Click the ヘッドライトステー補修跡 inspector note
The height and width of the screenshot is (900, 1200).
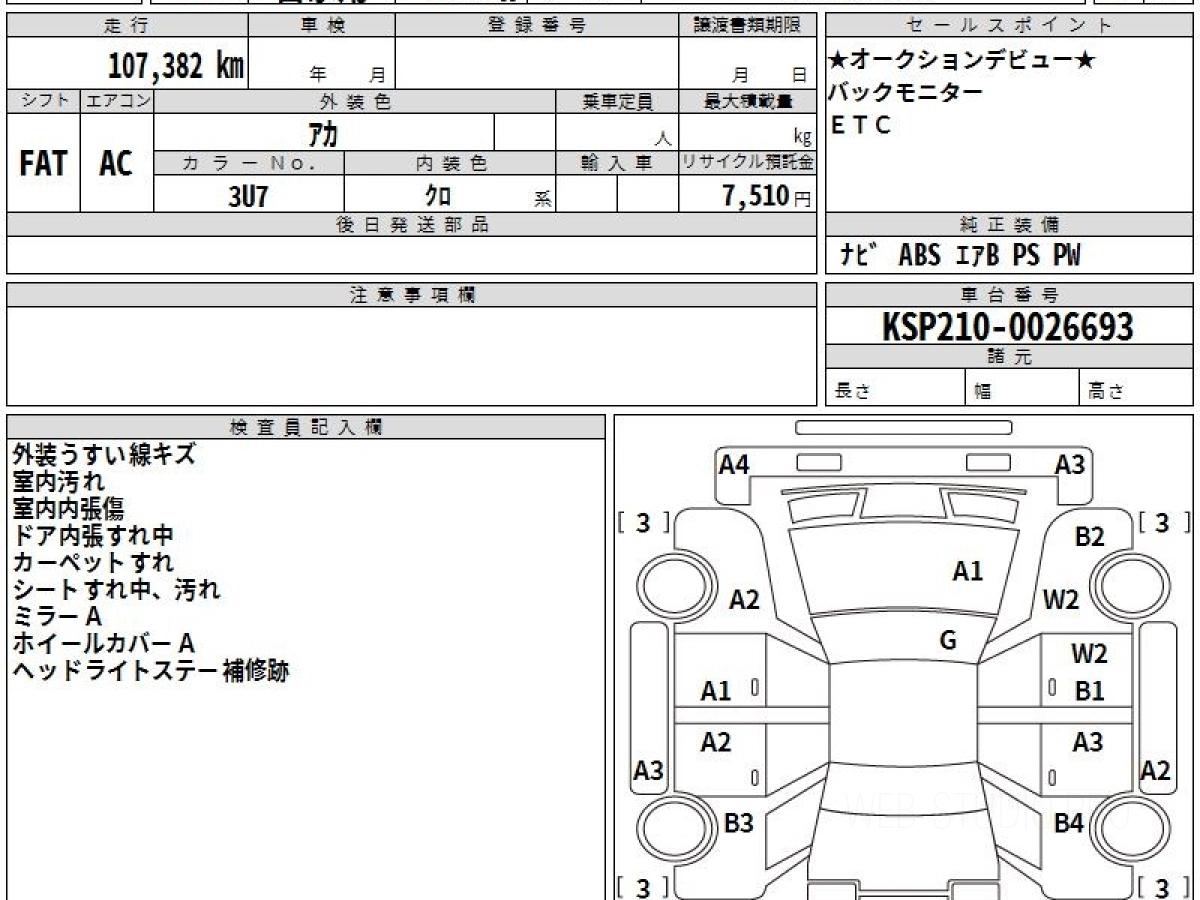click(x=150, y=670)
